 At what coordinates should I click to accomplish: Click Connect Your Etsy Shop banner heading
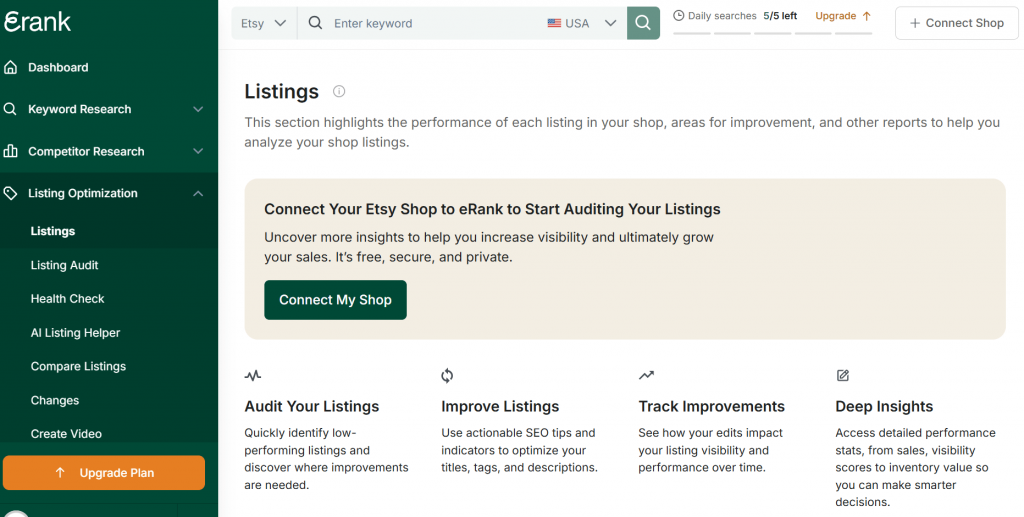492,209
